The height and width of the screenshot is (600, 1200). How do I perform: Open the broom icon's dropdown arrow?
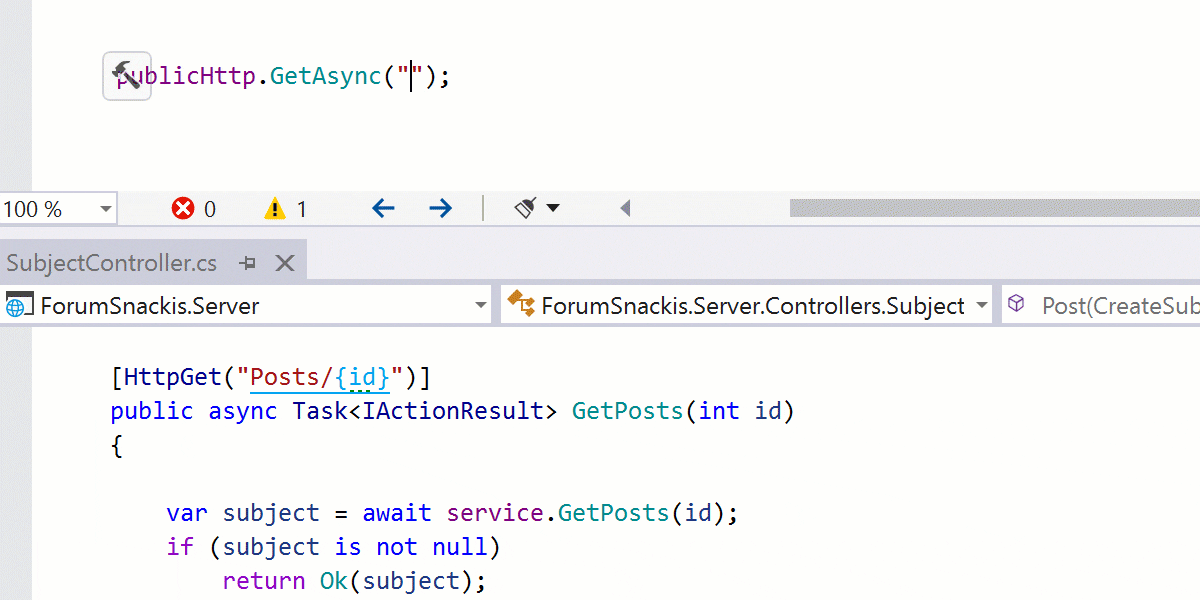[552, 208]
